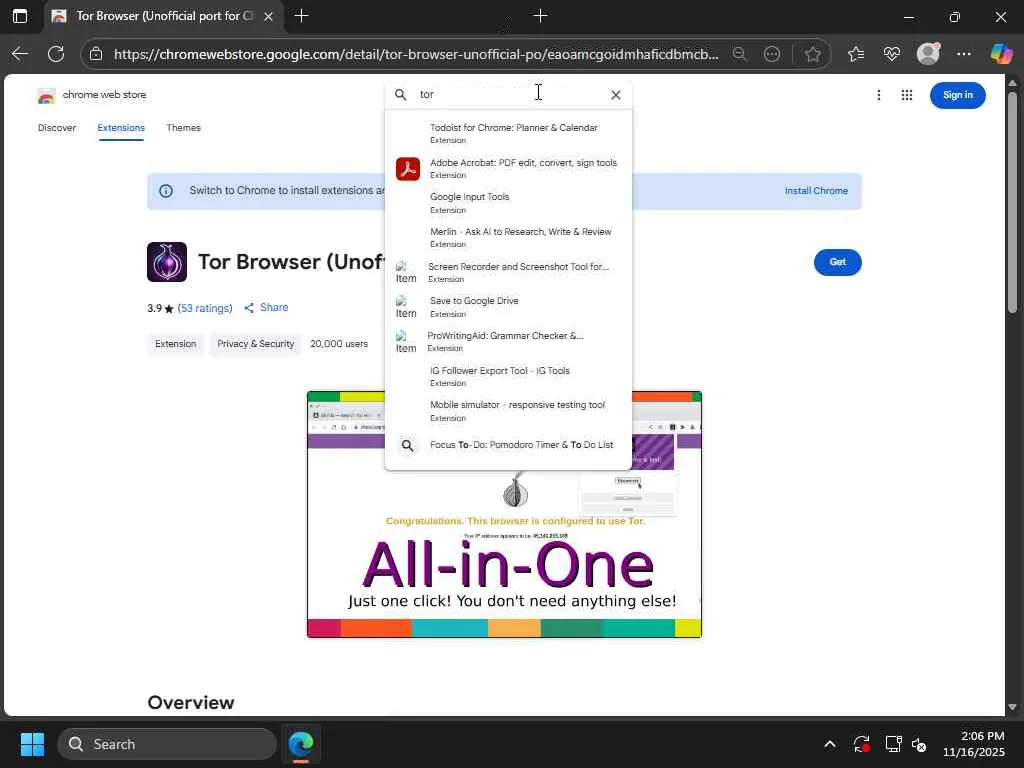The image size is (1024, 768).
Task: View site information lock icon
Action: click(x=96, y=54)
